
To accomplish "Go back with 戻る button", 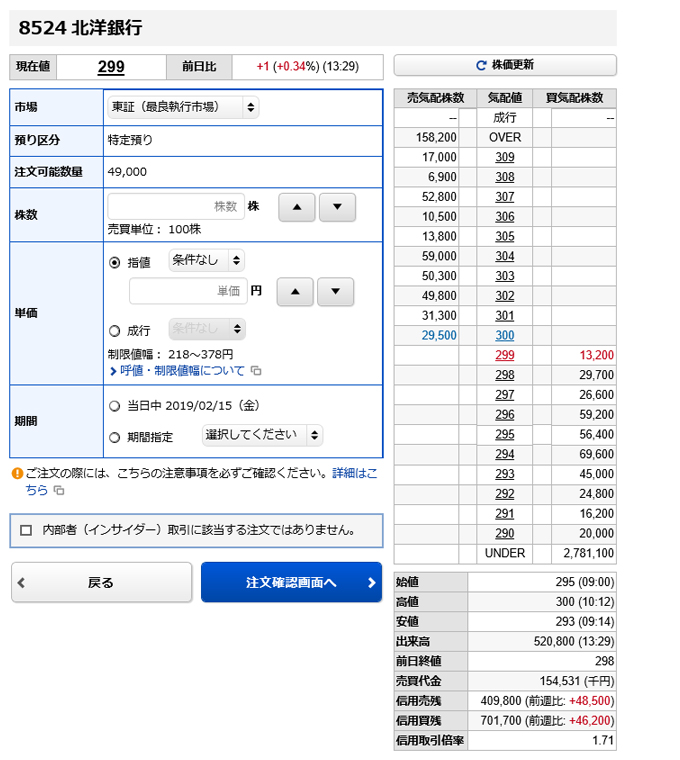I will (101, 582).
